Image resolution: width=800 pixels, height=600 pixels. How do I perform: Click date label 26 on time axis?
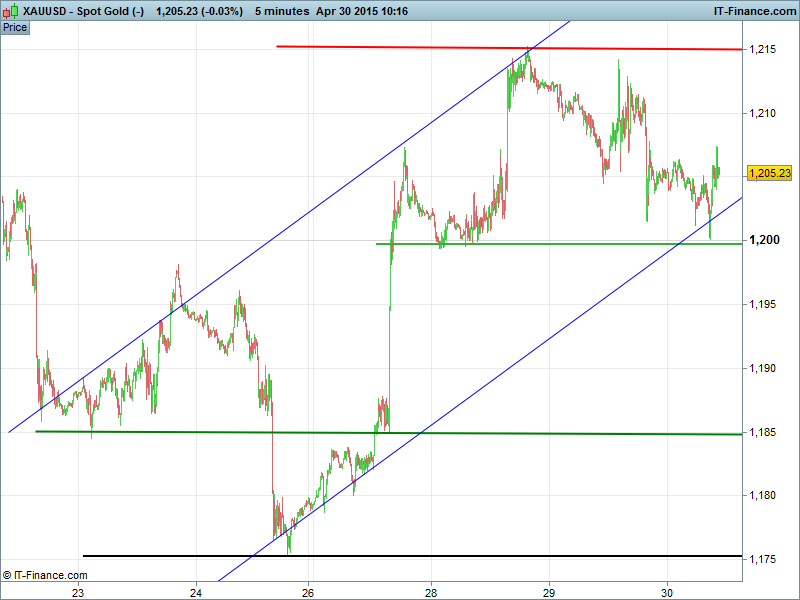(x=308, y=591)
